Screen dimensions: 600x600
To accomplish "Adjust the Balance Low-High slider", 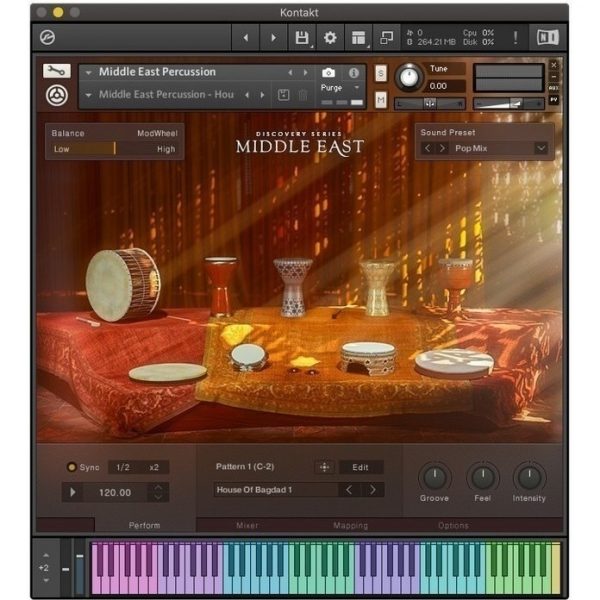I will click(x=114, y=148).
